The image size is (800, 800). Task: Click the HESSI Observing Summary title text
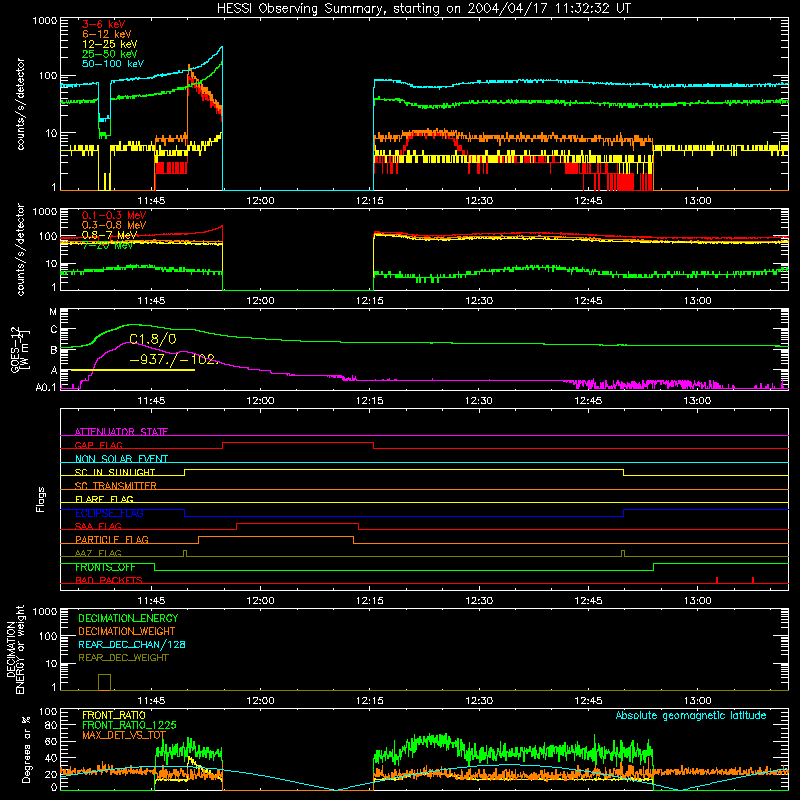(424, 9)
